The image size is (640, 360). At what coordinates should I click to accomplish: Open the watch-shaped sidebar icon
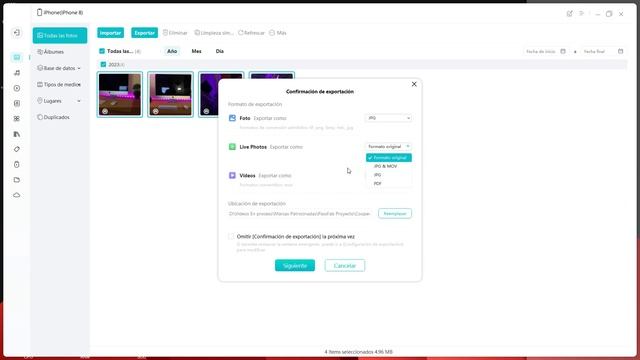click(17, 164)
